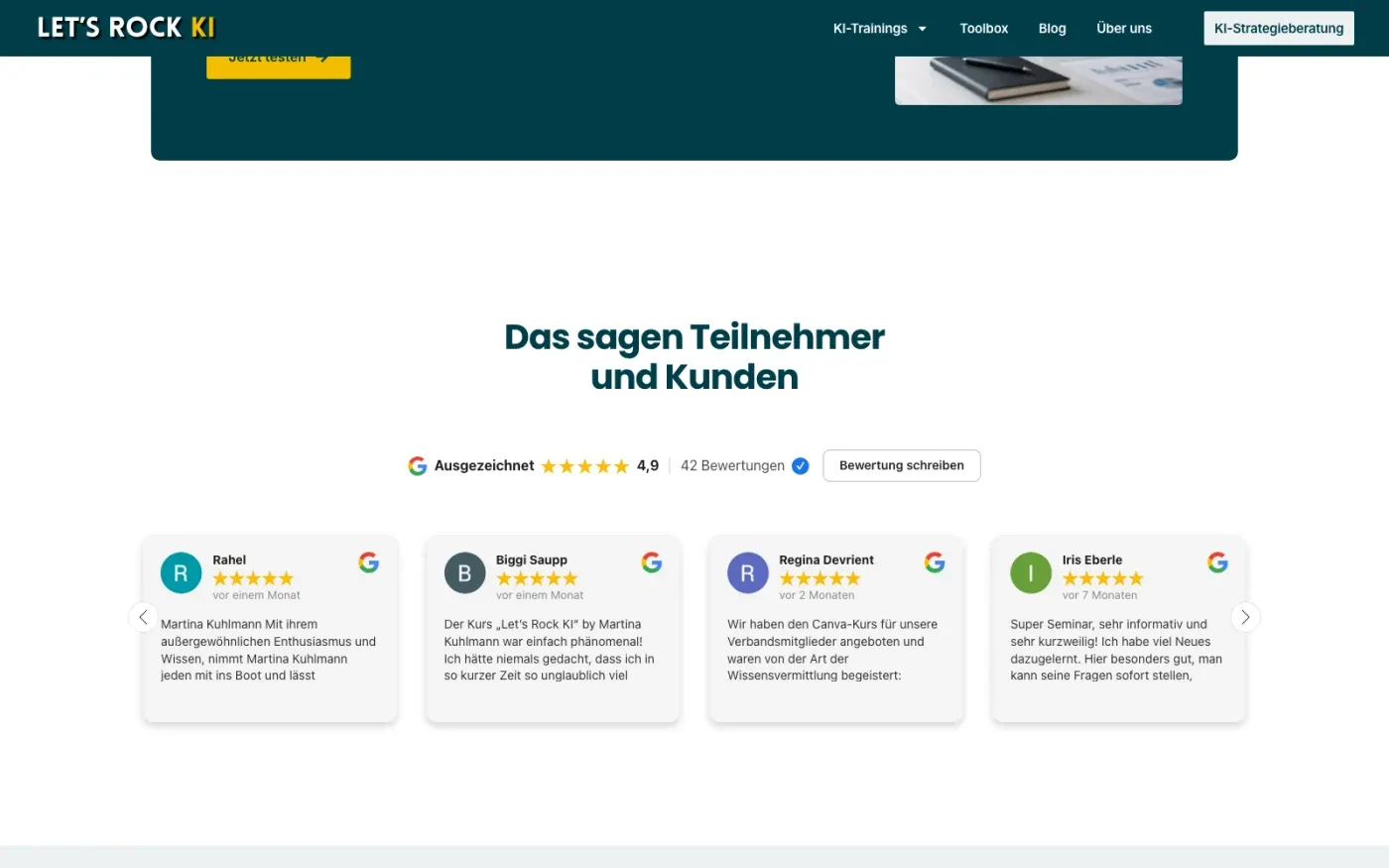
Task: Click the reviewer name Regina Devrient
Action: click(x=826, y=560)
